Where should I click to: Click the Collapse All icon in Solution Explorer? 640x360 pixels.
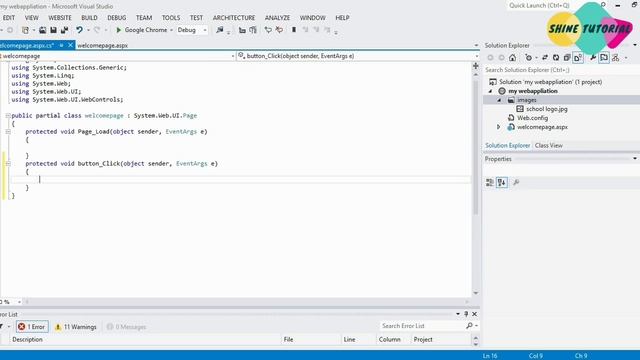click(567, 58)
